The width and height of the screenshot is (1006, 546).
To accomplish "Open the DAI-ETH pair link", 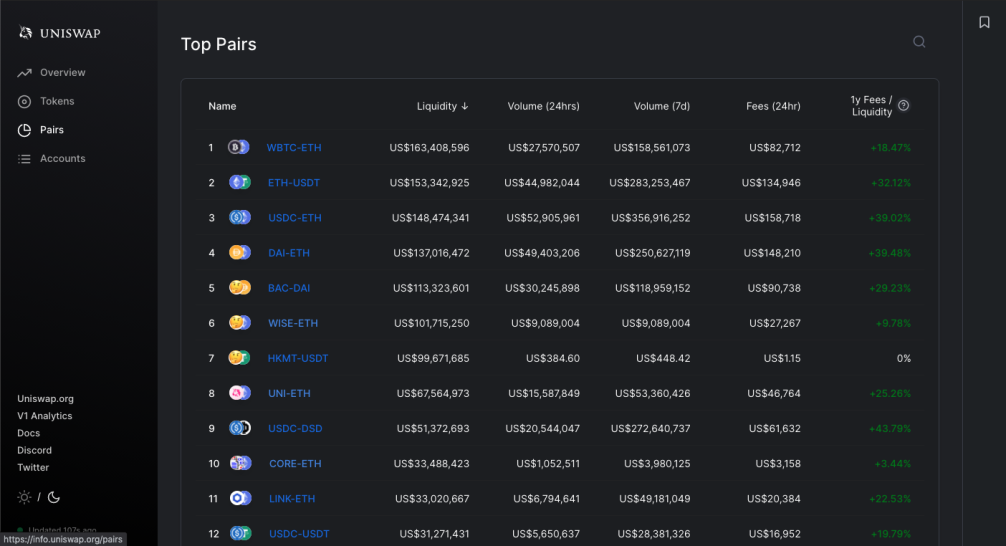I will (289, 253).
